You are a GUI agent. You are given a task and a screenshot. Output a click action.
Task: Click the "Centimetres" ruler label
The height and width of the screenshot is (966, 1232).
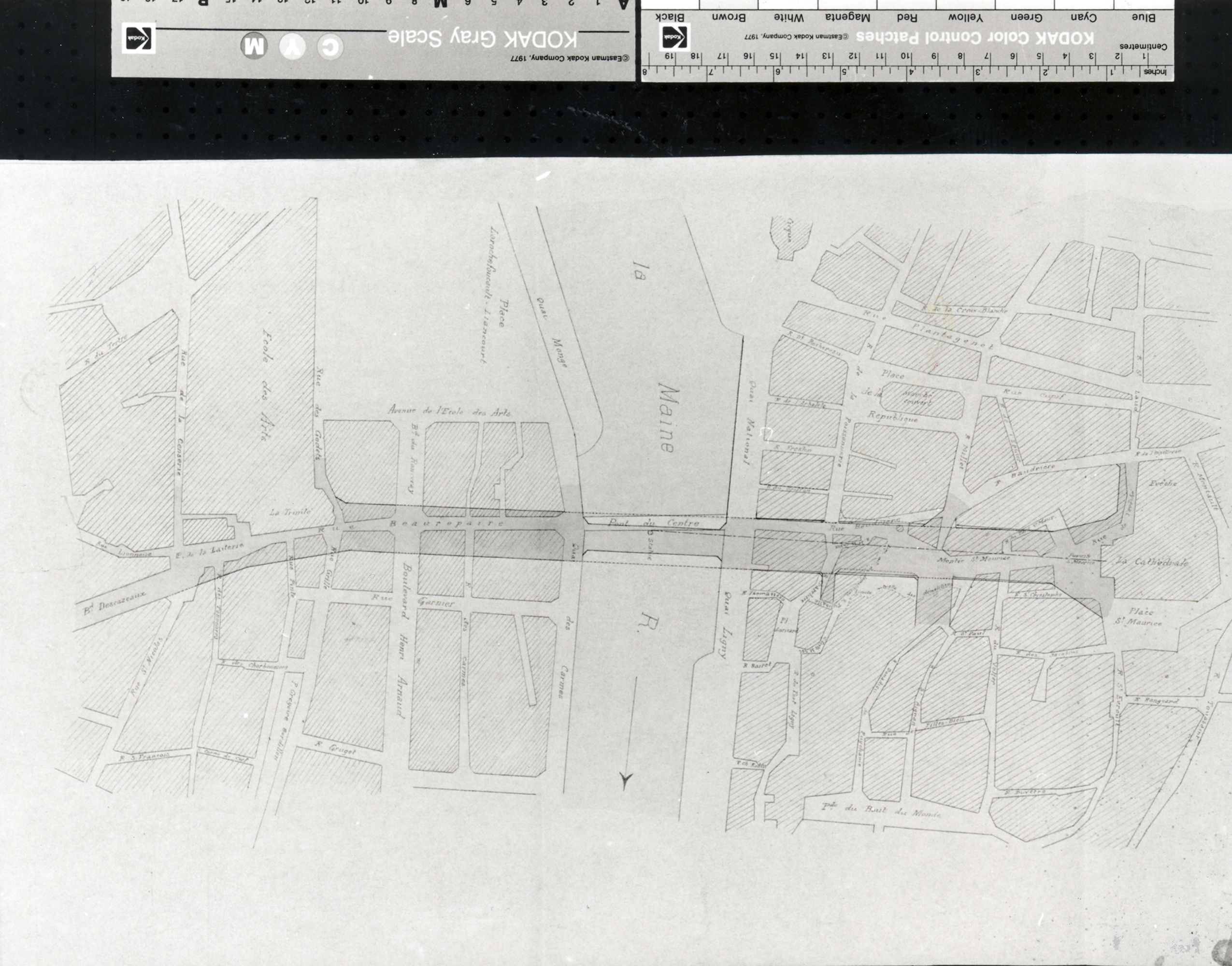coord(1143,46)
